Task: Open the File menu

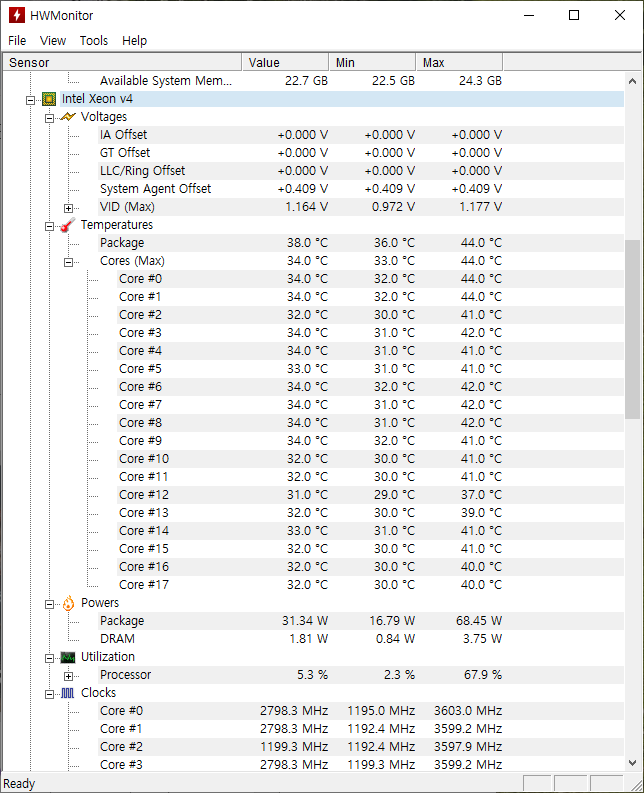Action: coord(17,40)
